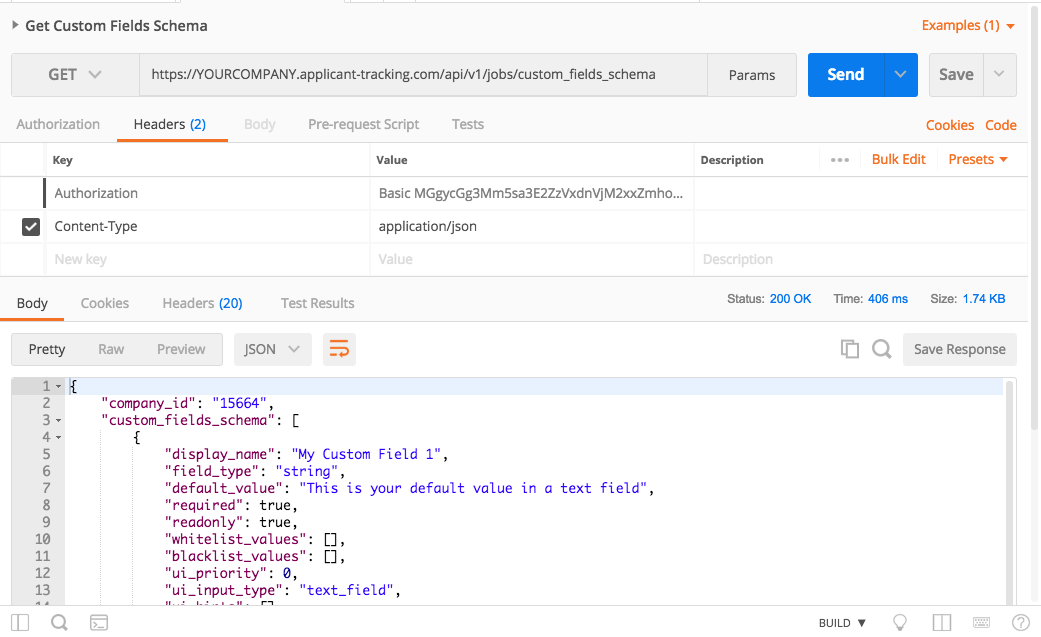Click the Basic authorization header value
Viewport: 1041px width, 637px height.
[531, 193]
